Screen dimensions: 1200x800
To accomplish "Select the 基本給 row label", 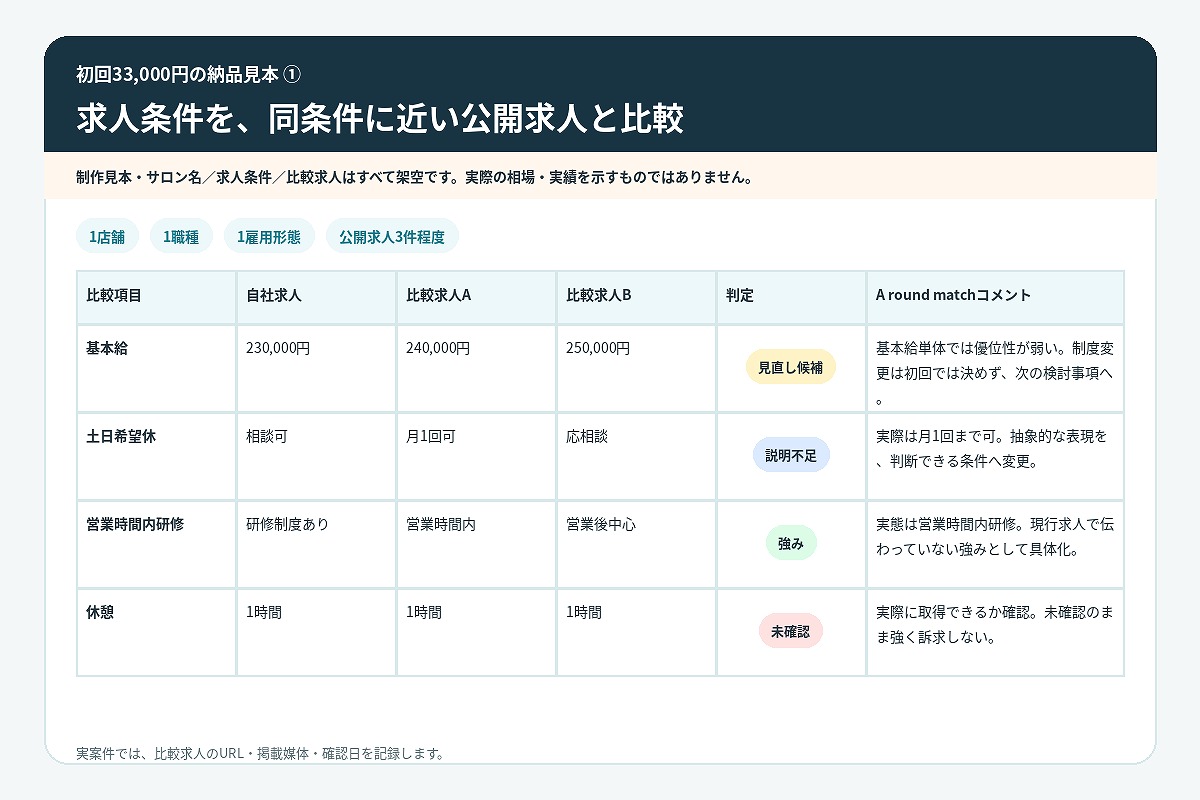I will coord(107,349).
